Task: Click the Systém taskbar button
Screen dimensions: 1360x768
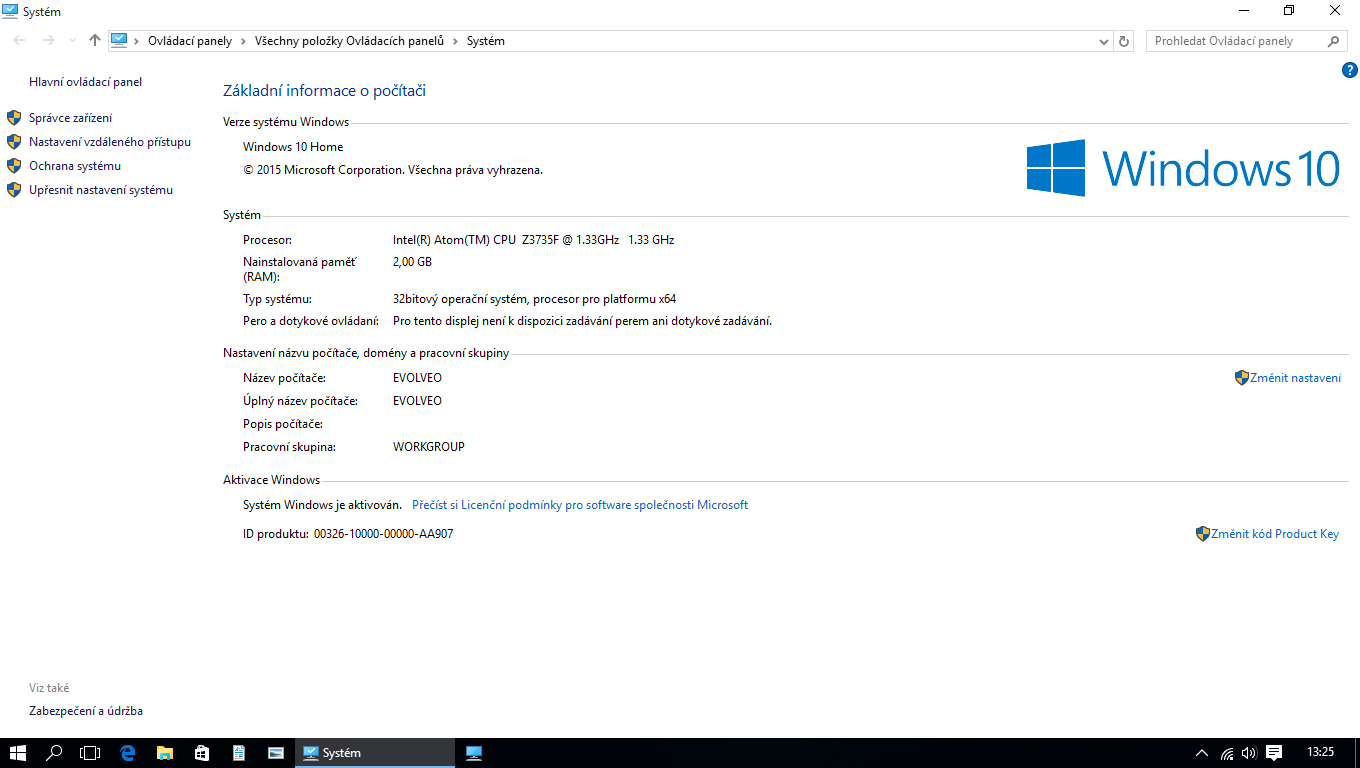Action: (x=375, y=753)
